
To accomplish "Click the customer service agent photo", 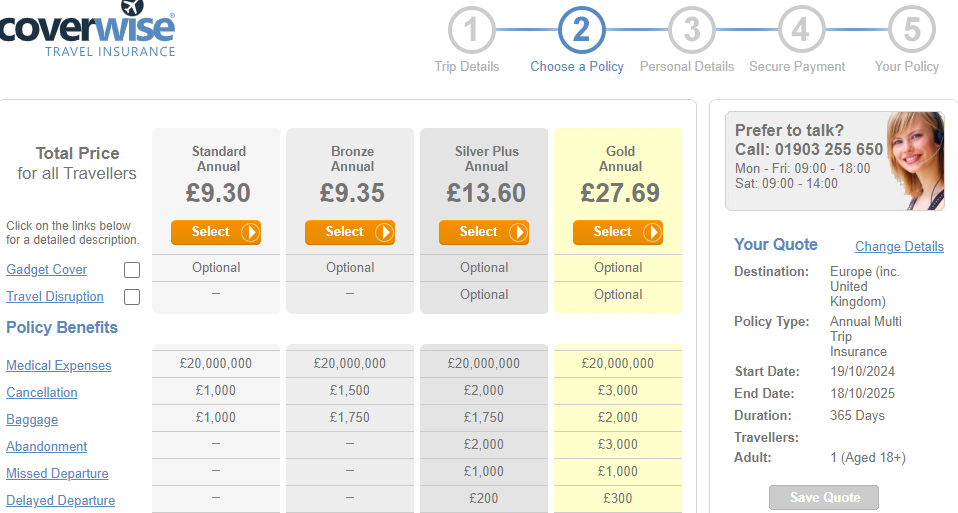I will [914, 160].
